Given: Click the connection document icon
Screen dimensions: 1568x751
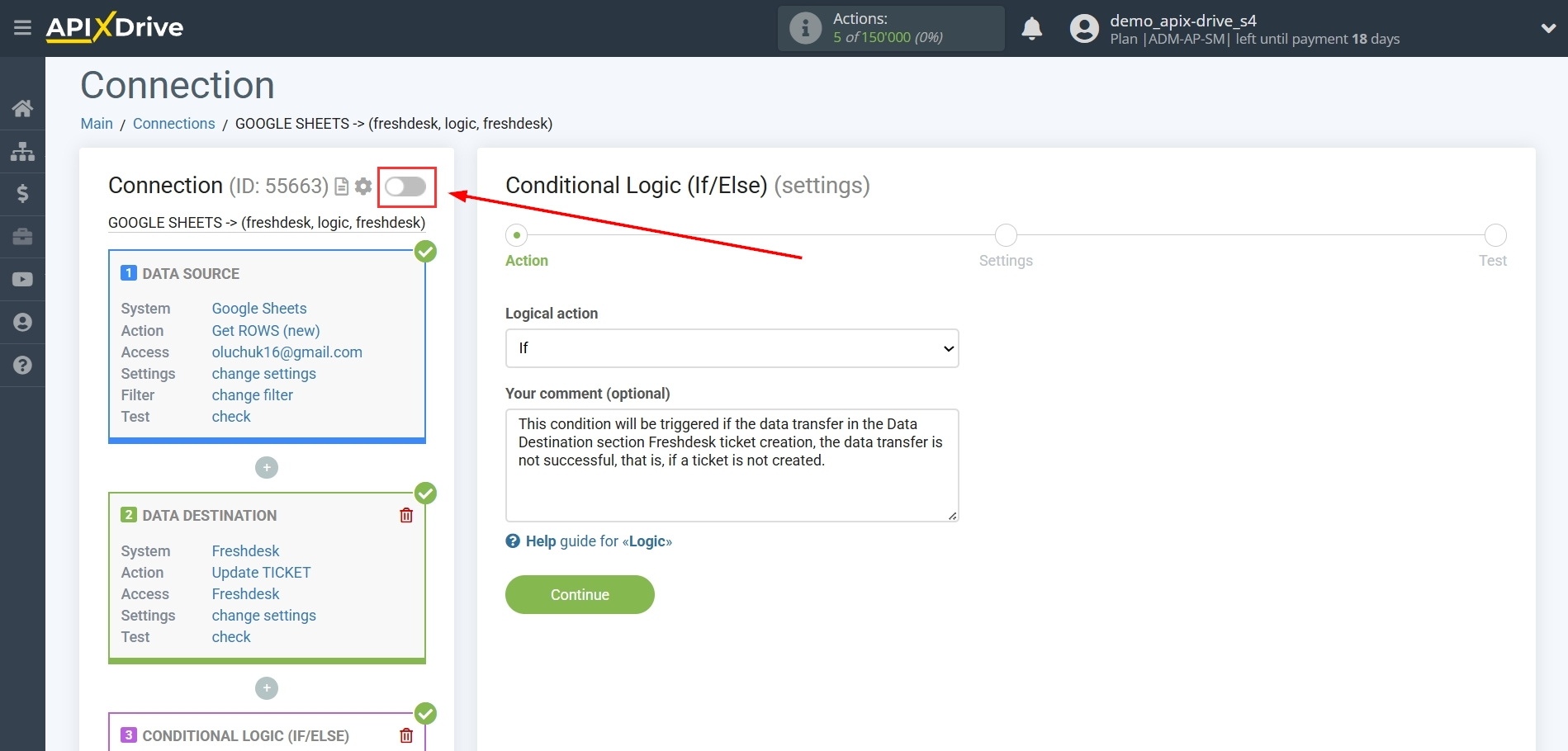Looking at the screenshot, I should click(x=342, y=187).
